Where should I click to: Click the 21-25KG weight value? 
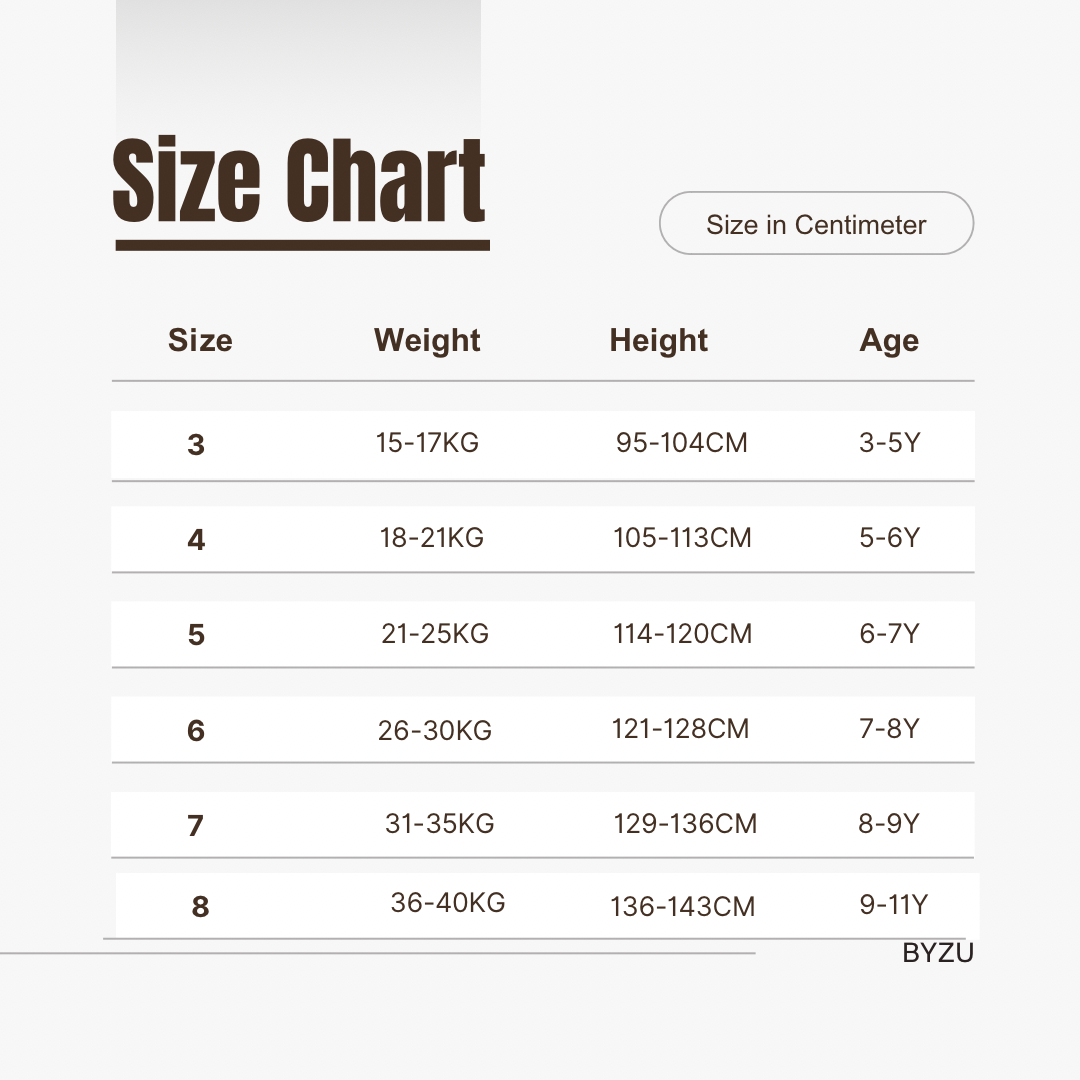(435, 634)
